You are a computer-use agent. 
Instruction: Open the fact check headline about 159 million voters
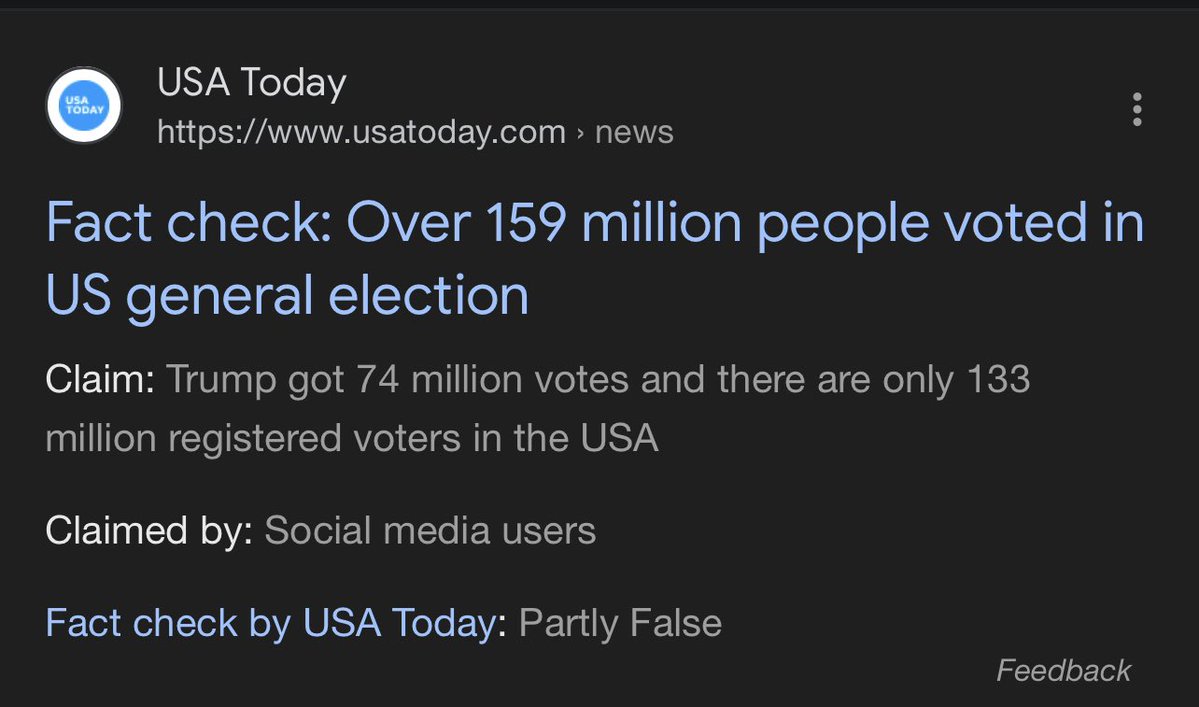coord(594,222)
